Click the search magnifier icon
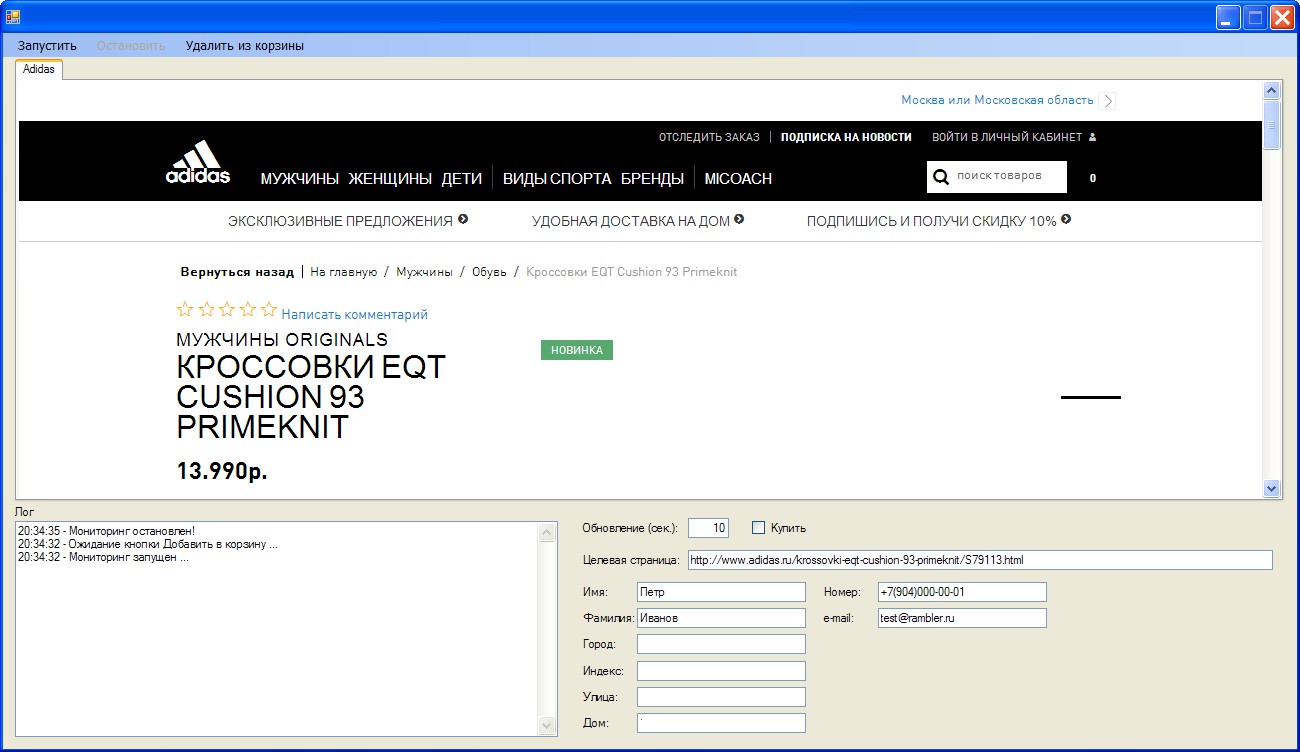This screenshot has width=1300, height=752. pos(941,178)
